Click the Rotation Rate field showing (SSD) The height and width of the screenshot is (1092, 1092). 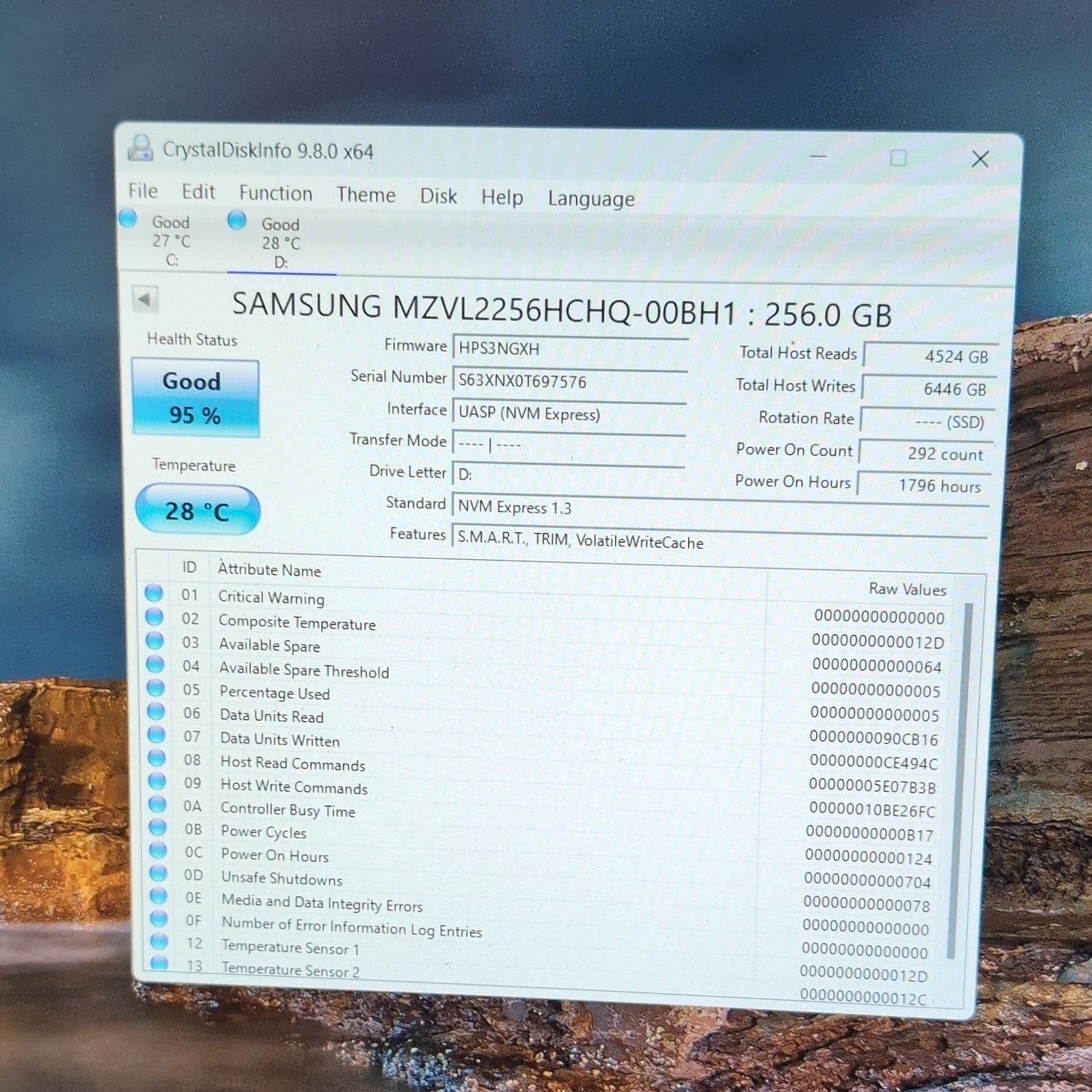pos(926,422)
